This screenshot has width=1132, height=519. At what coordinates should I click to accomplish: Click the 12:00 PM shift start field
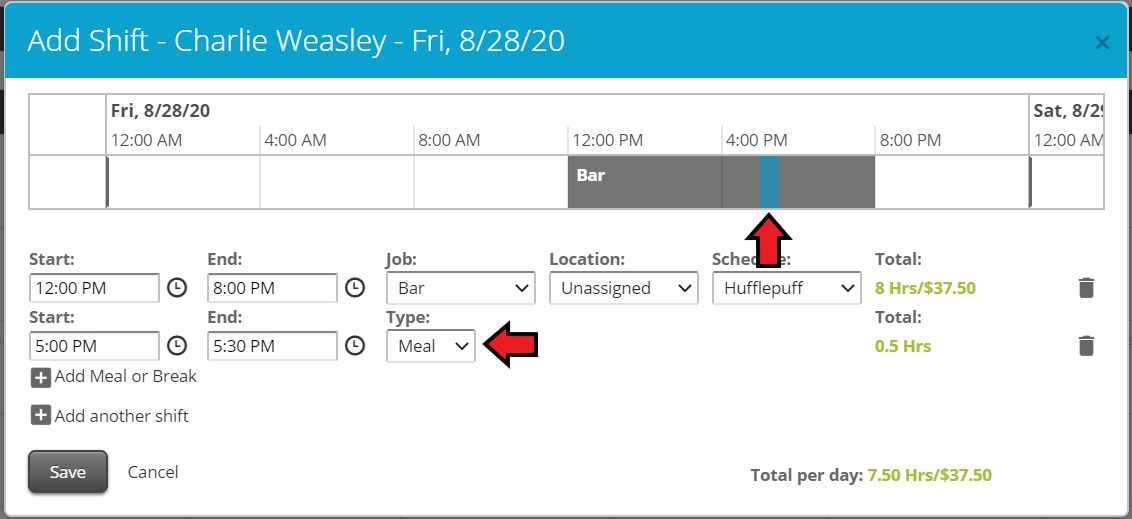(x=95, y=288)
